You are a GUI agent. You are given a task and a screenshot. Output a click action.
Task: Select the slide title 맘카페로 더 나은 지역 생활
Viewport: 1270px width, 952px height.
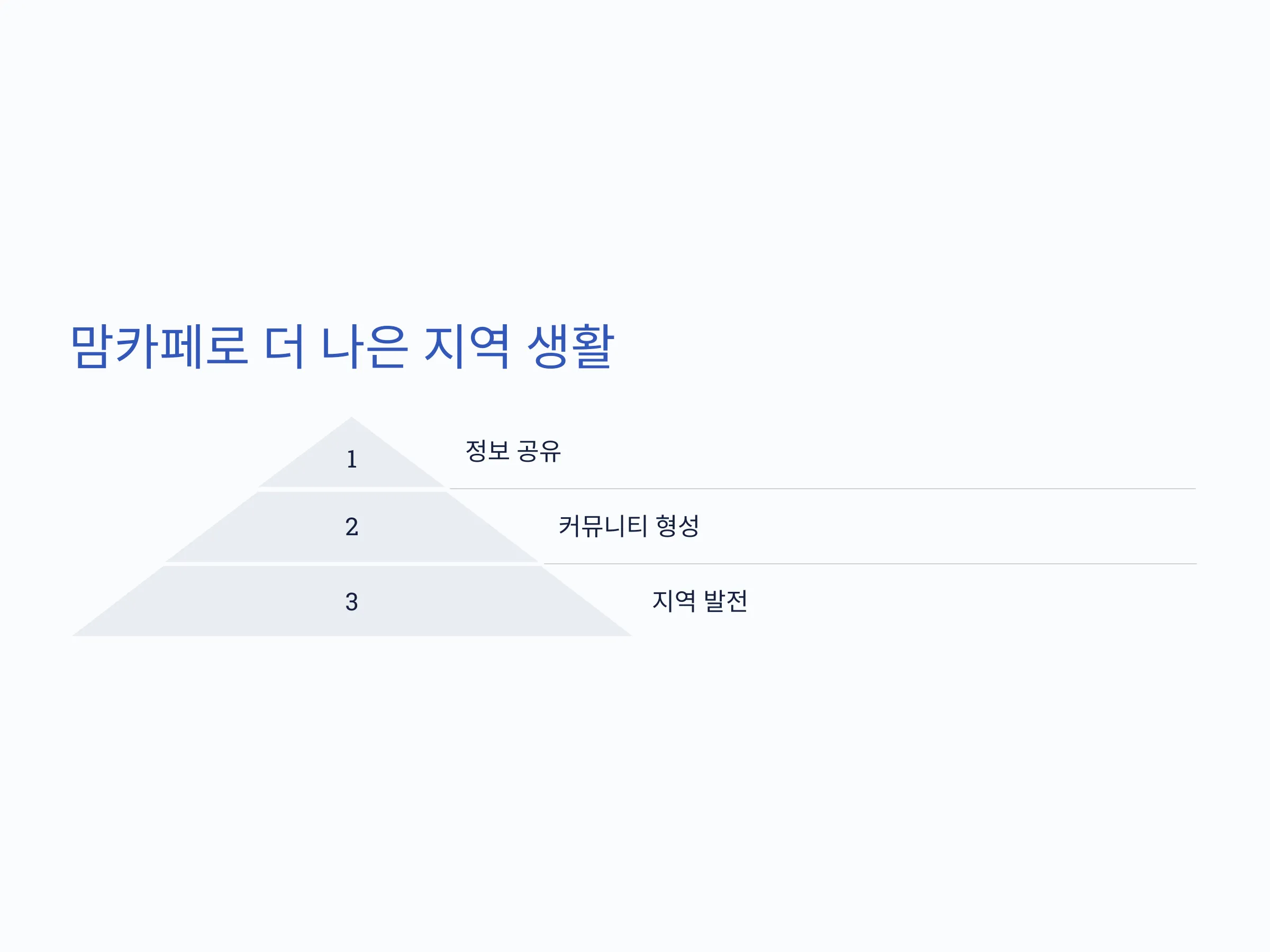pos(342,346)
